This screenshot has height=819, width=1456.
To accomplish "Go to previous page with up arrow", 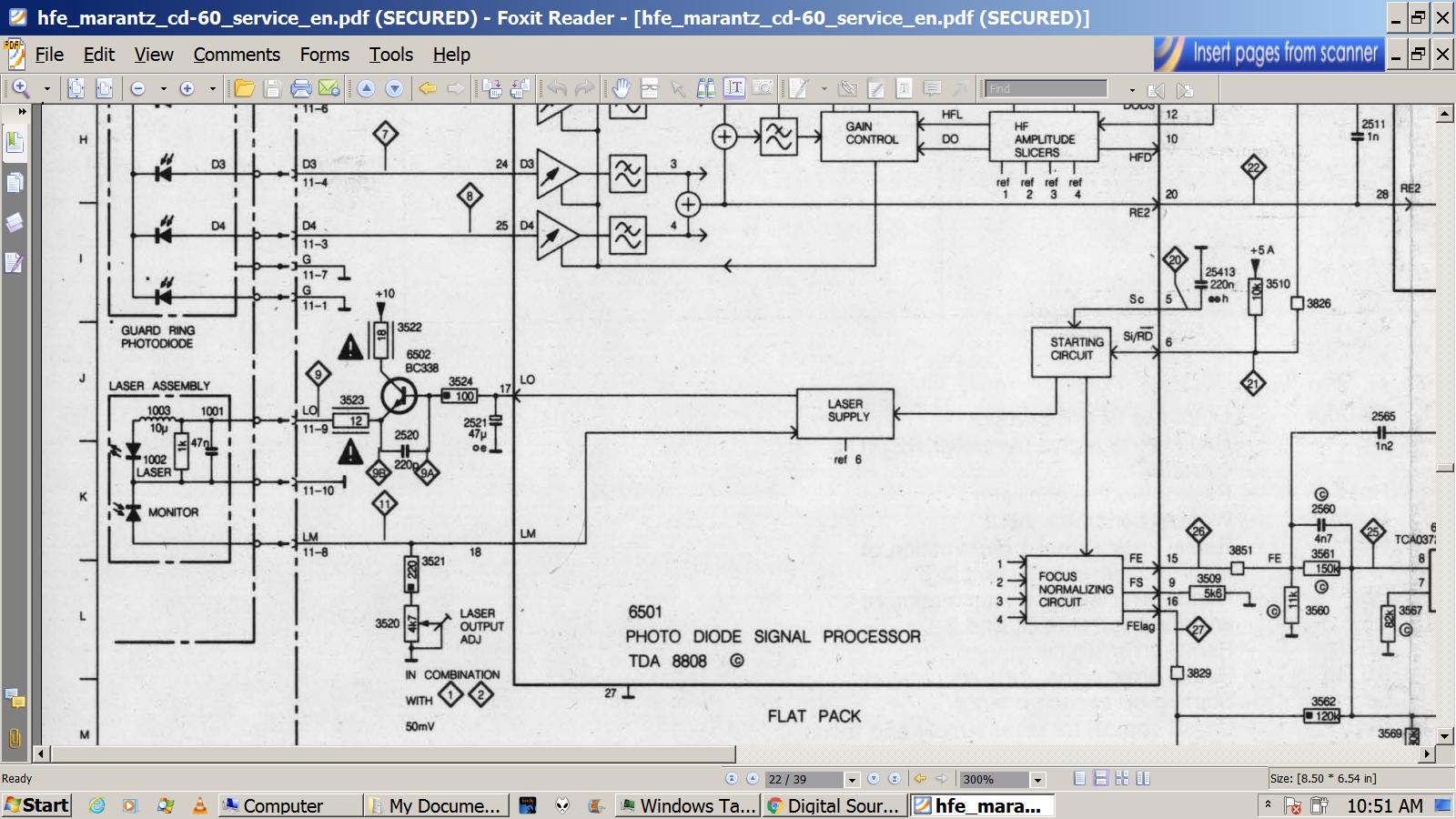I will tap(366, 88).
